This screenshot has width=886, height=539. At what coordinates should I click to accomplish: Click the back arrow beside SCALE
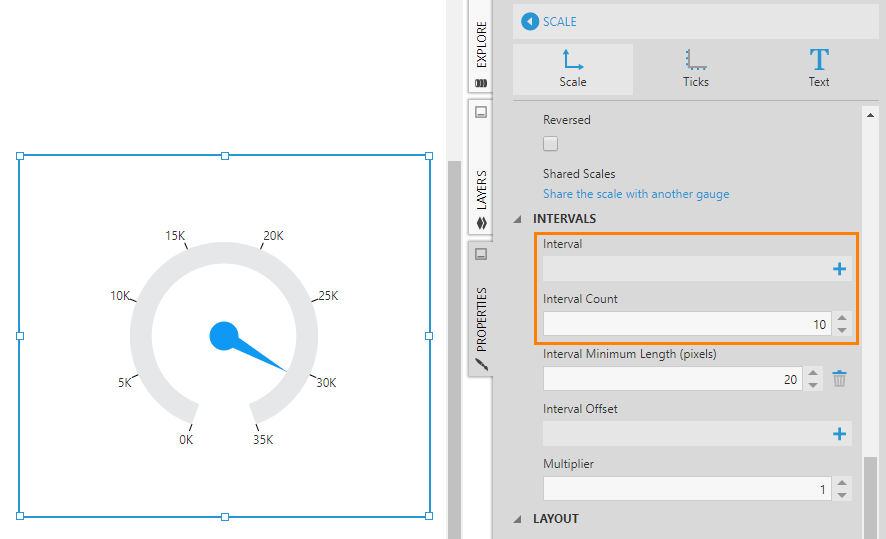530,21
